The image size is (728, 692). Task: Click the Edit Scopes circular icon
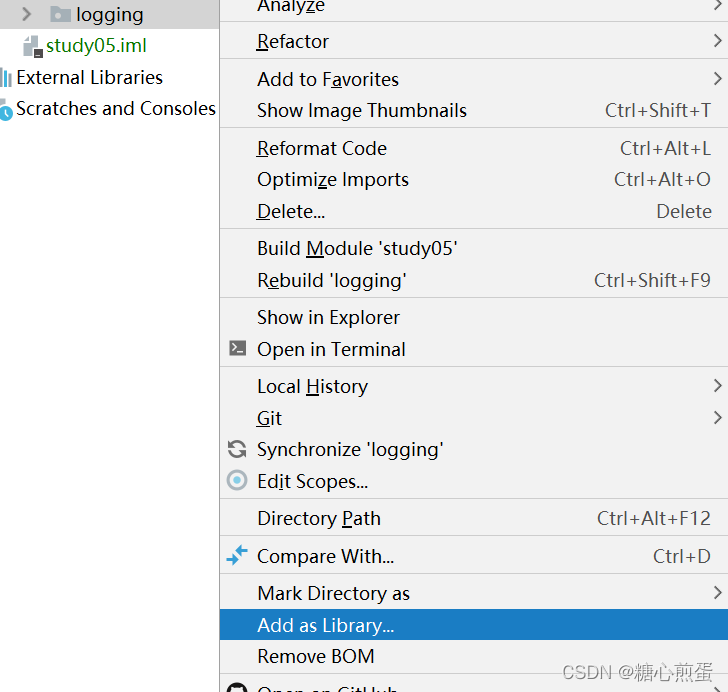[x=237, y=480]
